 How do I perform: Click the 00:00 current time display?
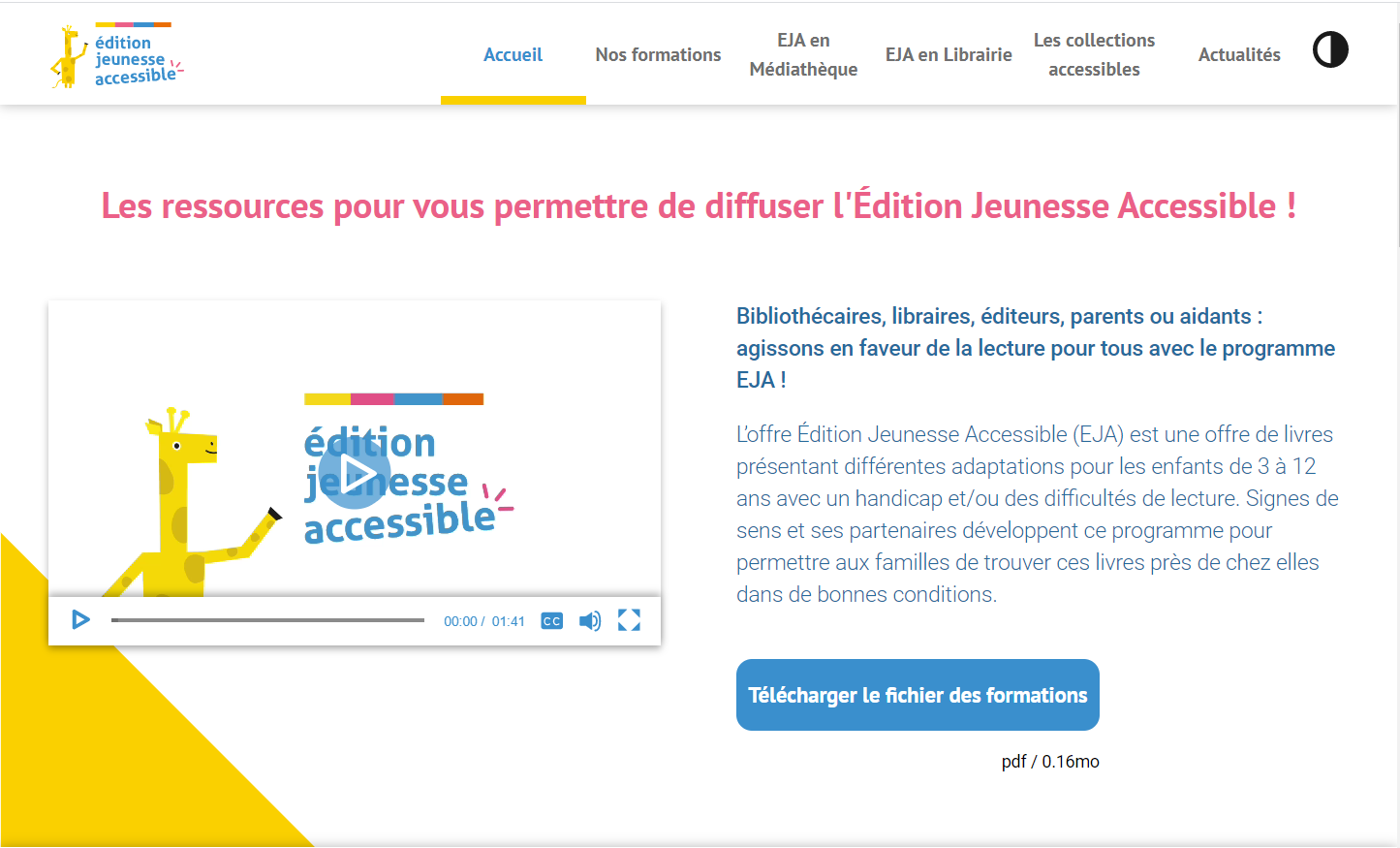pos(460,621)
